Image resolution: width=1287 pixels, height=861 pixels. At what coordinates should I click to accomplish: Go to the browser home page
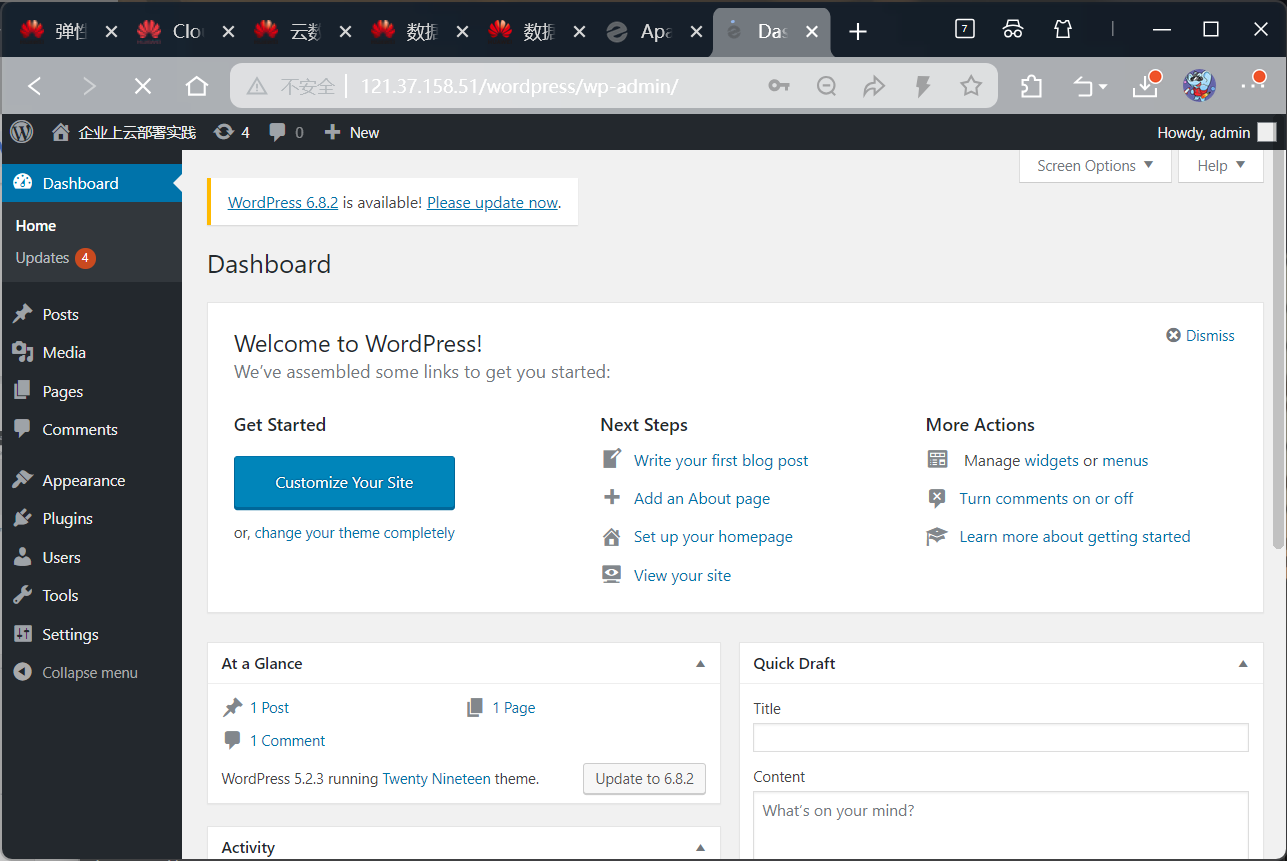click(197, 87)
